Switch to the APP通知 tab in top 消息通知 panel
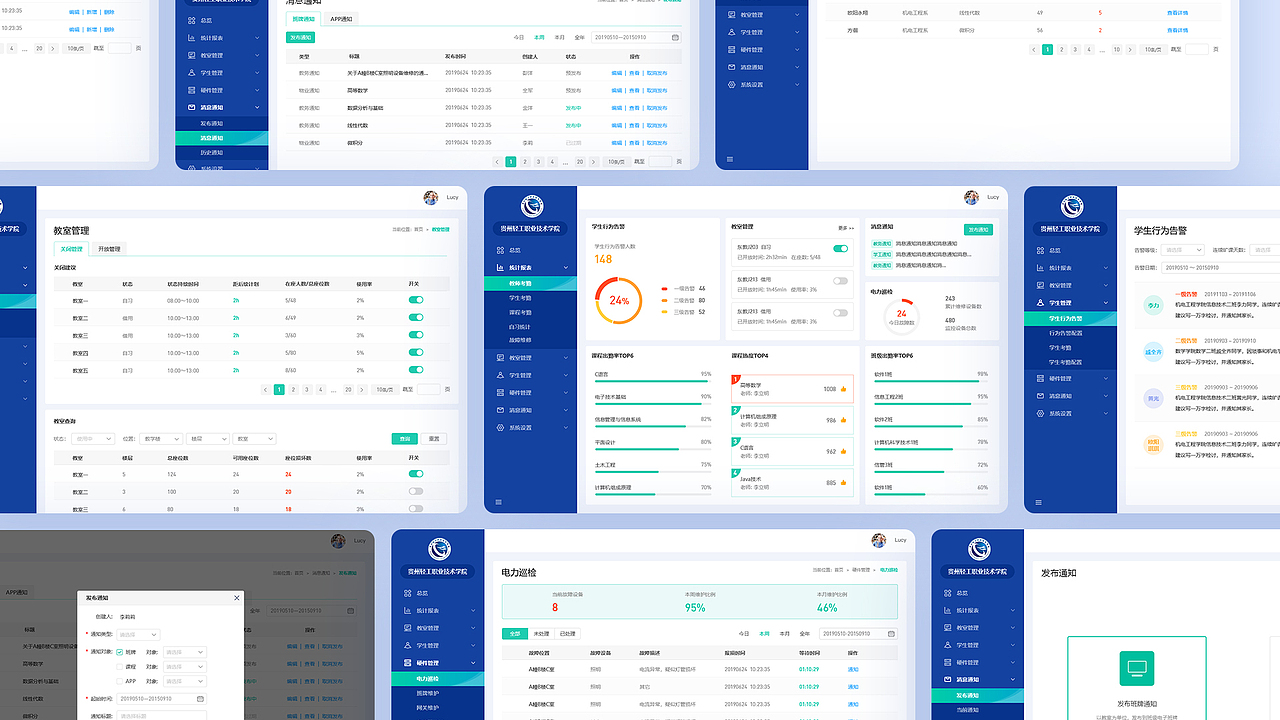 coord(341,19)
